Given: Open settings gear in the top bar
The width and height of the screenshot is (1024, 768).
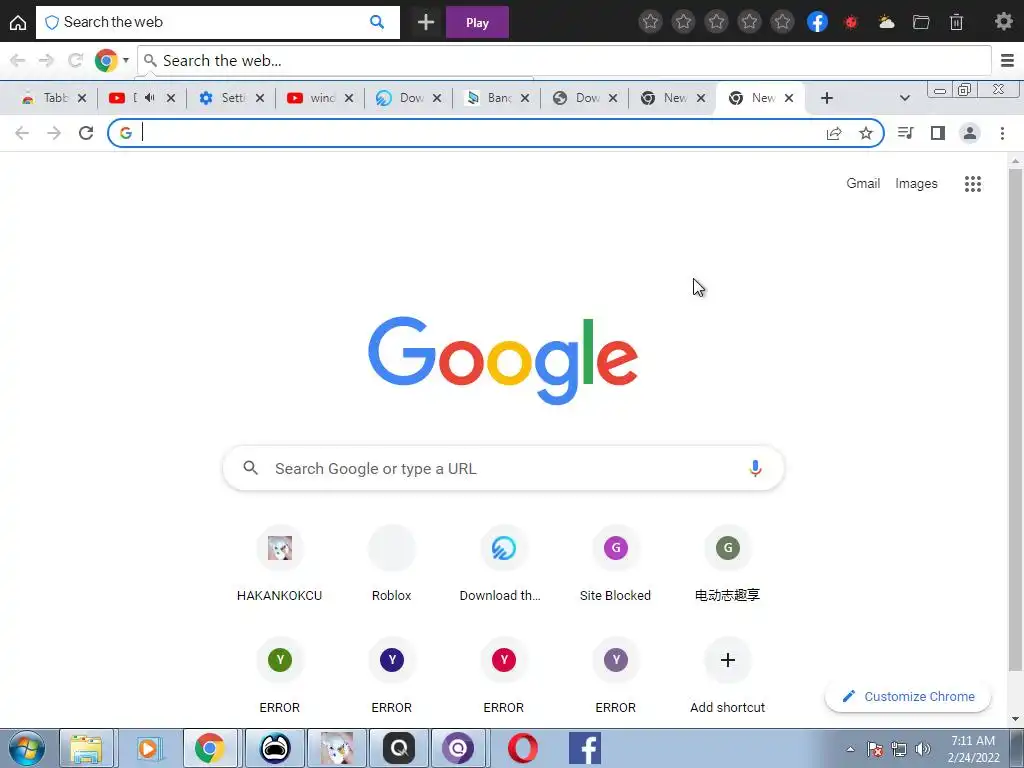Looking at the screenshot, I should click(x=1004, y=22).
